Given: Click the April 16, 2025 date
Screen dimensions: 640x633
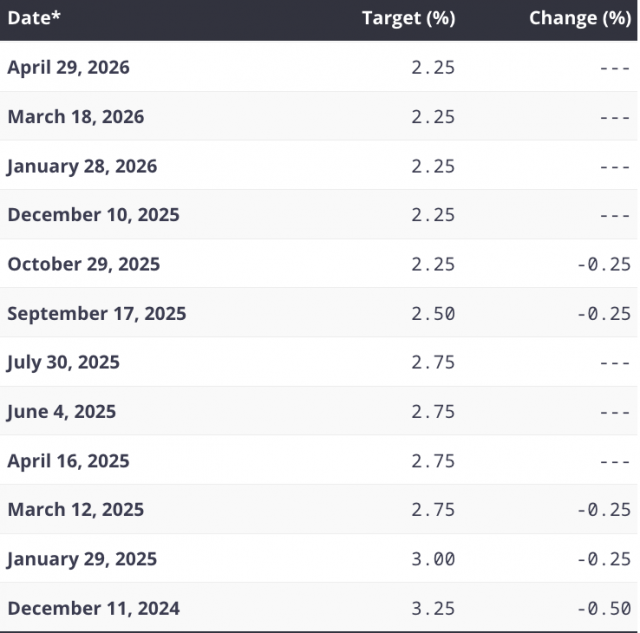Looking at the screenshot, I should tap(68, 461).
